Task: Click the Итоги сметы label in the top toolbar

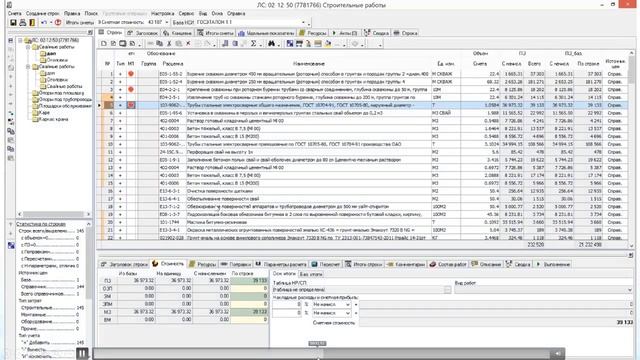Action: point(80,22)
